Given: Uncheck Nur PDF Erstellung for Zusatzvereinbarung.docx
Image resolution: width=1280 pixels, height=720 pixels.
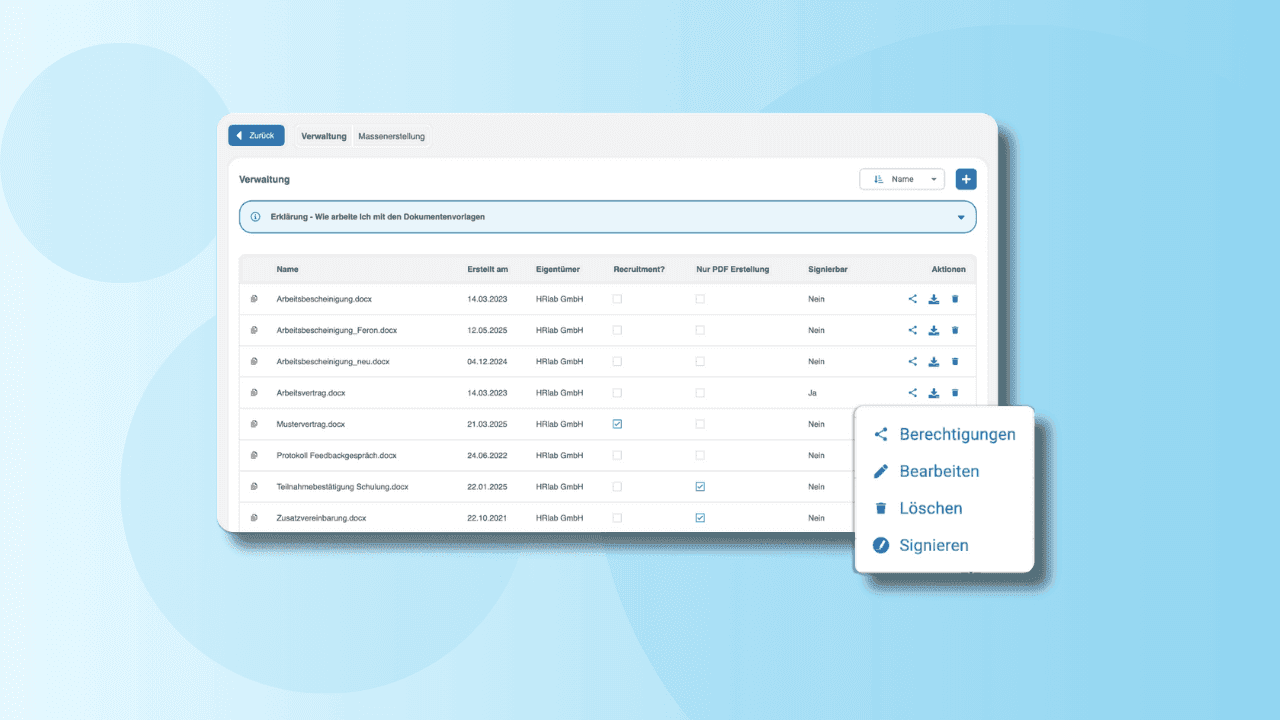Looking at the screenshot, I should (x=700, y=518).
